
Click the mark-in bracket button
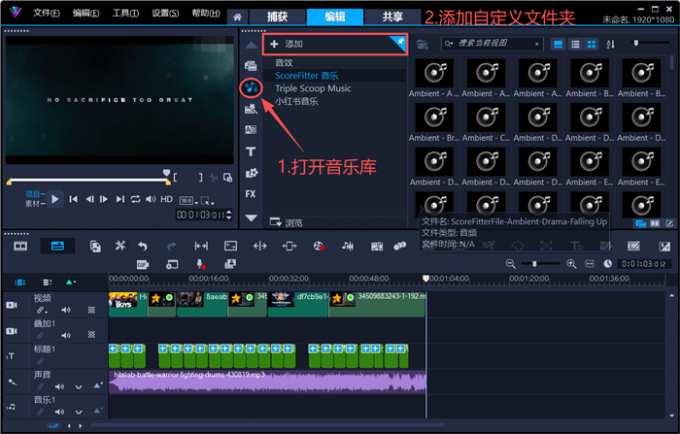(175, 177)
